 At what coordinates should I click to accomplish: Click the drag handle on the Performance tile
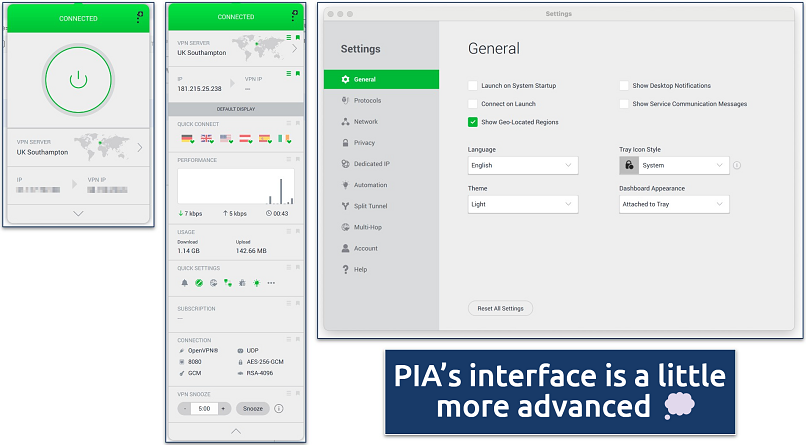pyautogui.click(x=289, y=159)
